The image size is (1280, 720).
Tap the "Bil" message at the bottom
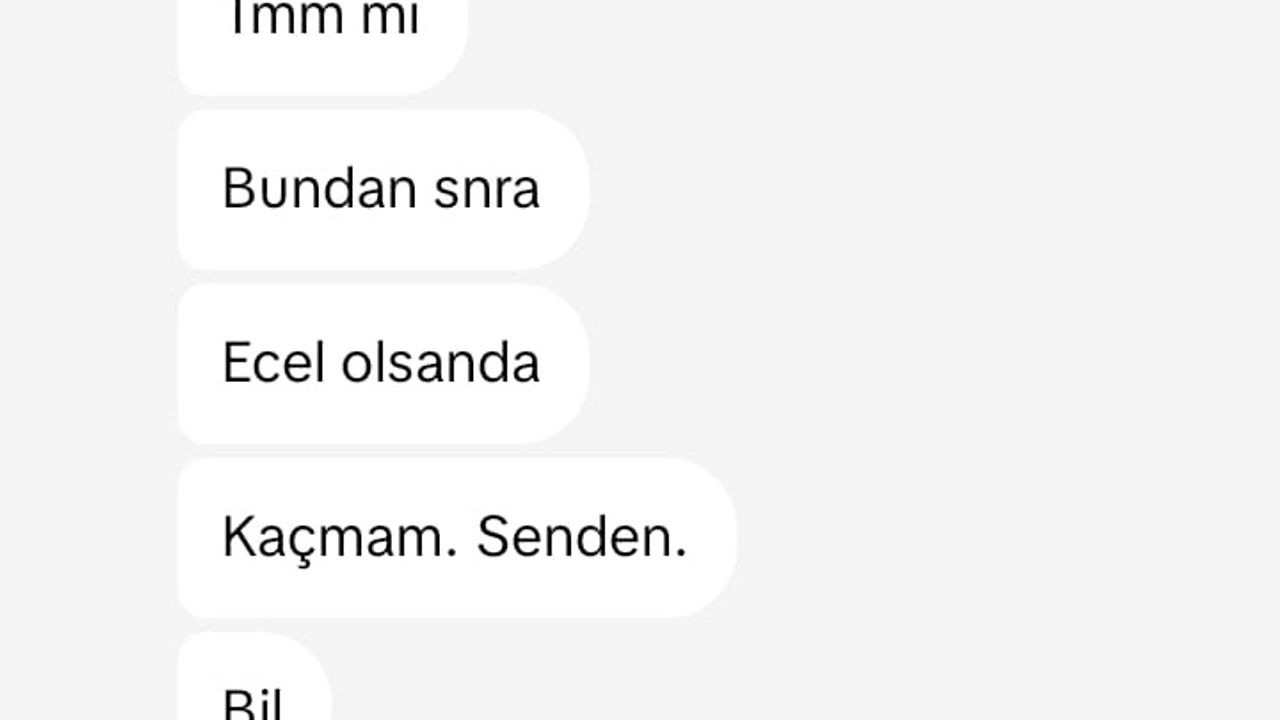tap(254, 676)
